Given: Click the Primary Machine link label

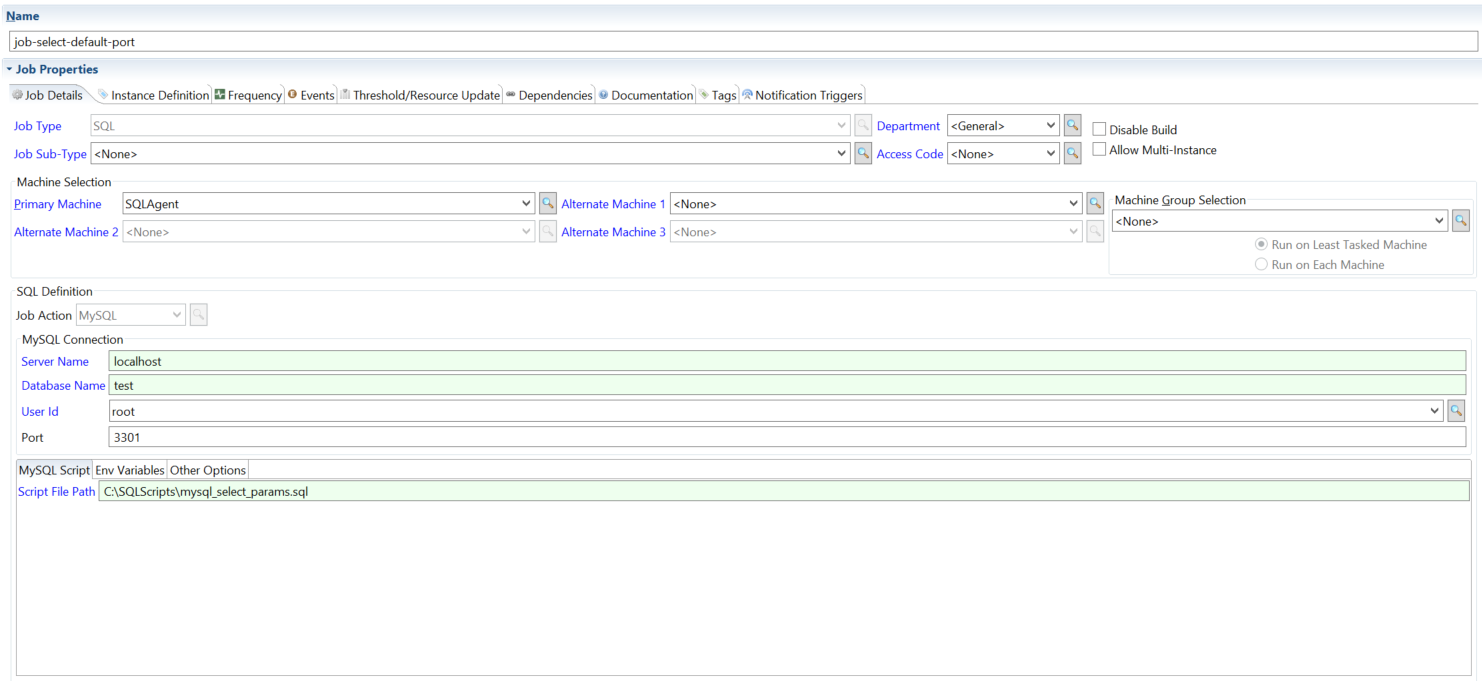Looking at the screenshot, I should (58, 204).
